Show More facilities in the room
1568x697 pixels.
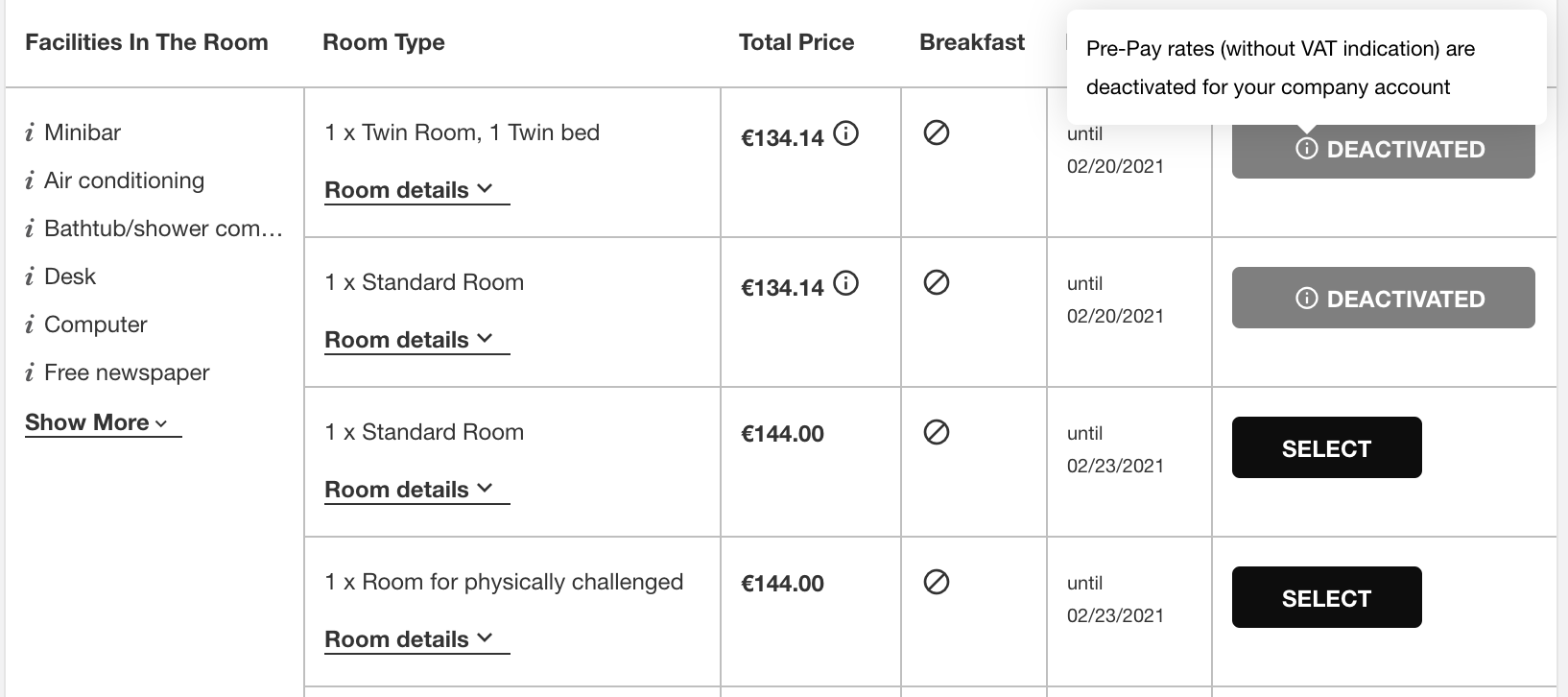coord(103,422)
